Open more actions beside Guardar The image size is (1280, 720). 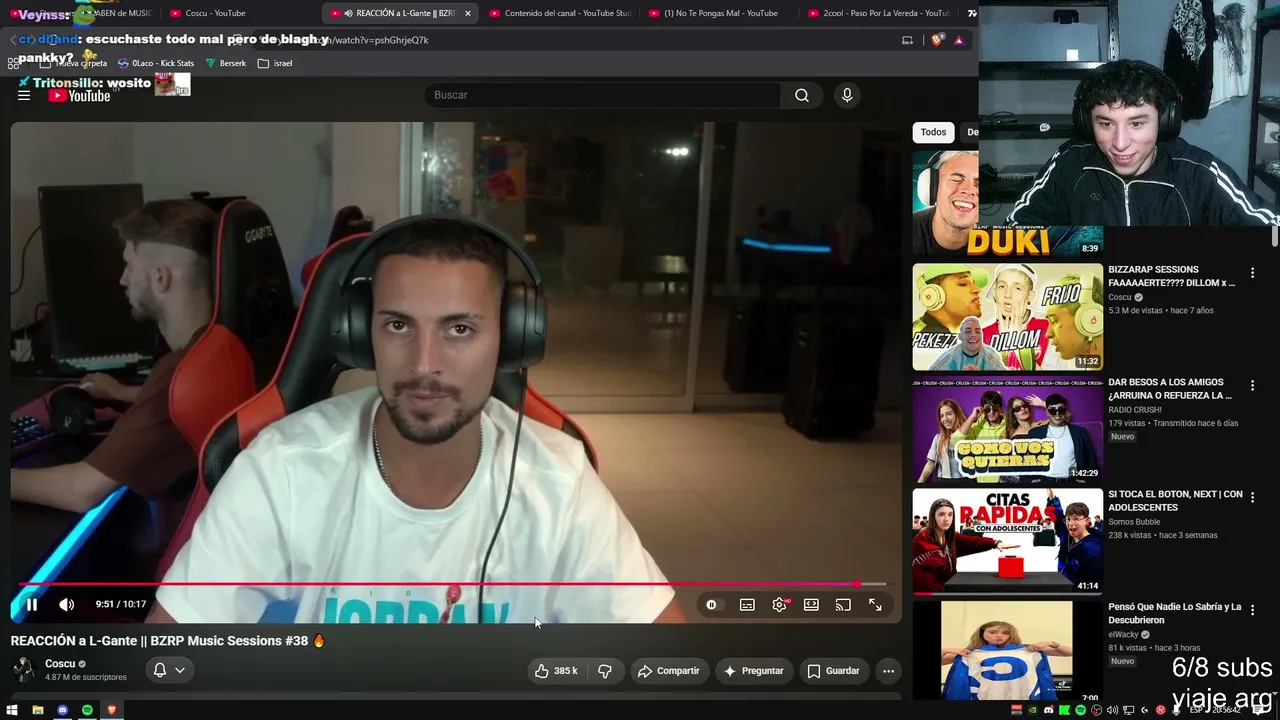[888, 671]
